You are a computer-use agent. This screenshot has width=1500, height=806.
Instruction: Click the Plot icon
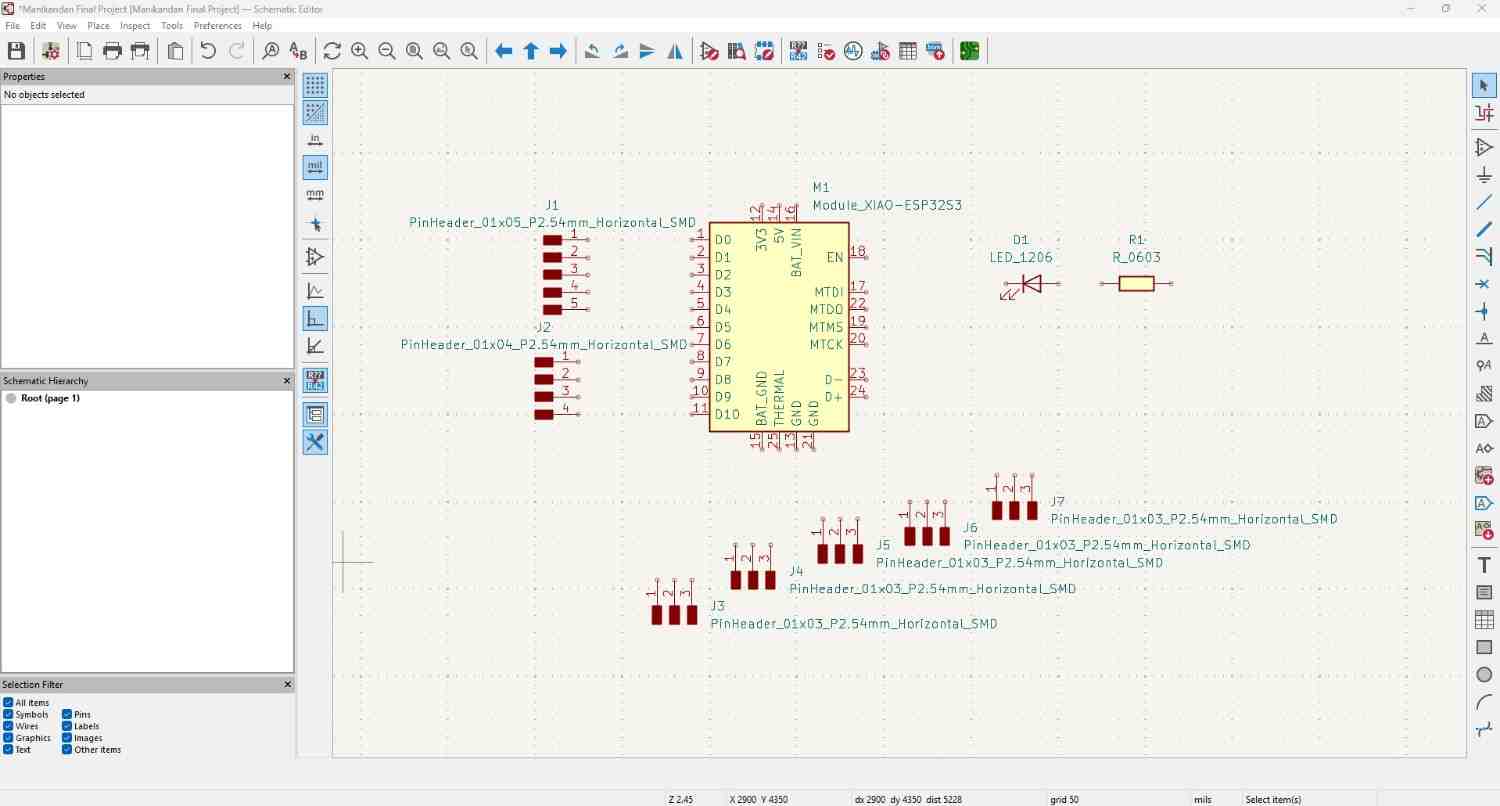pos(140,51)
